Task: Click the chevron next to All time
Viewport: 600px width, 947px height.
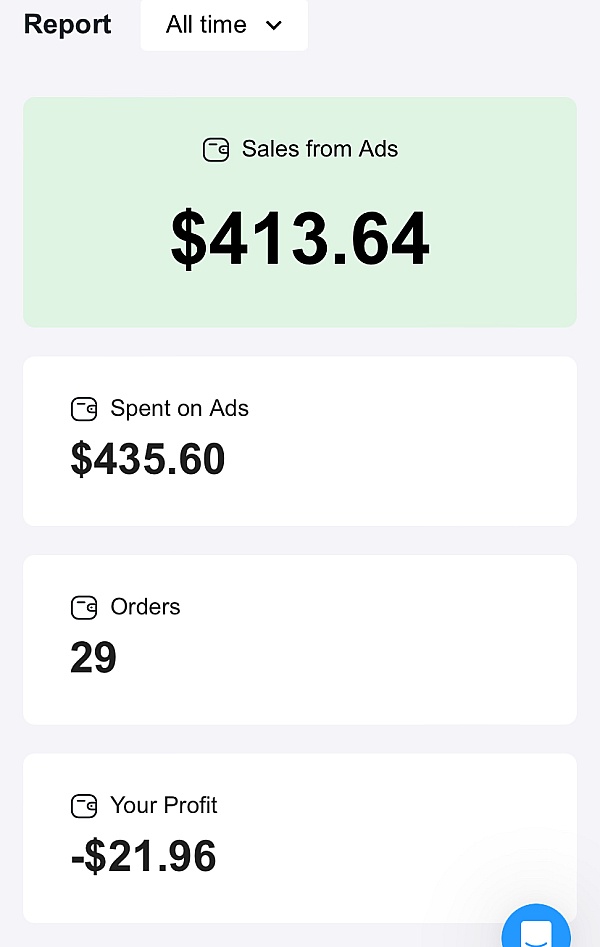Action: [274, 25]
